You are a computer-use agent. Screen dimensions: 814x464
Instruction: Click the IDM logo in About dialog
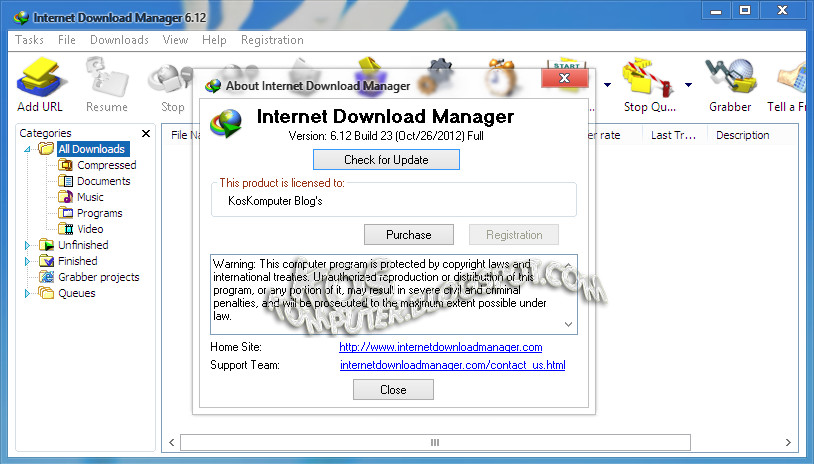coord(226,124)
